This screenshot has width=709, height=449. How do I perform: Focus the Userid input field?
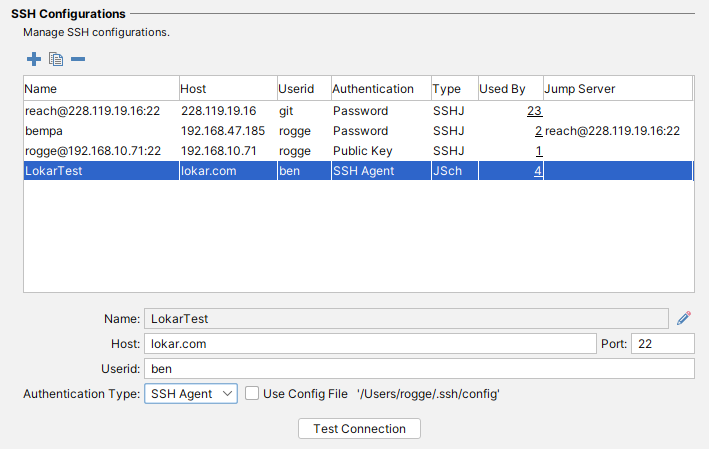point(418,369)
